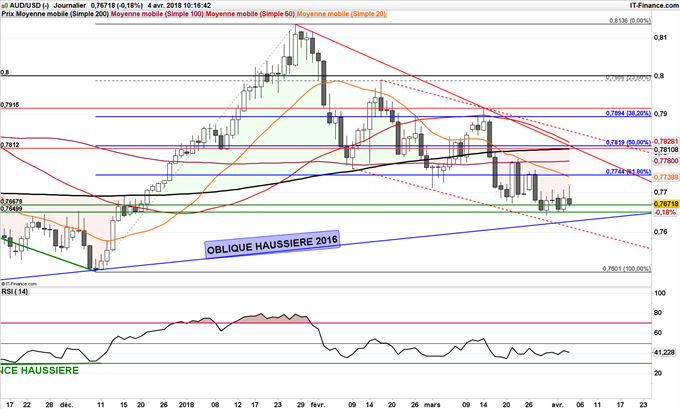Viewport: 680px width, 409px height.
Task: Click the black 0,78108 price tag
Action: pyautogui.click(x=666, y=150)
